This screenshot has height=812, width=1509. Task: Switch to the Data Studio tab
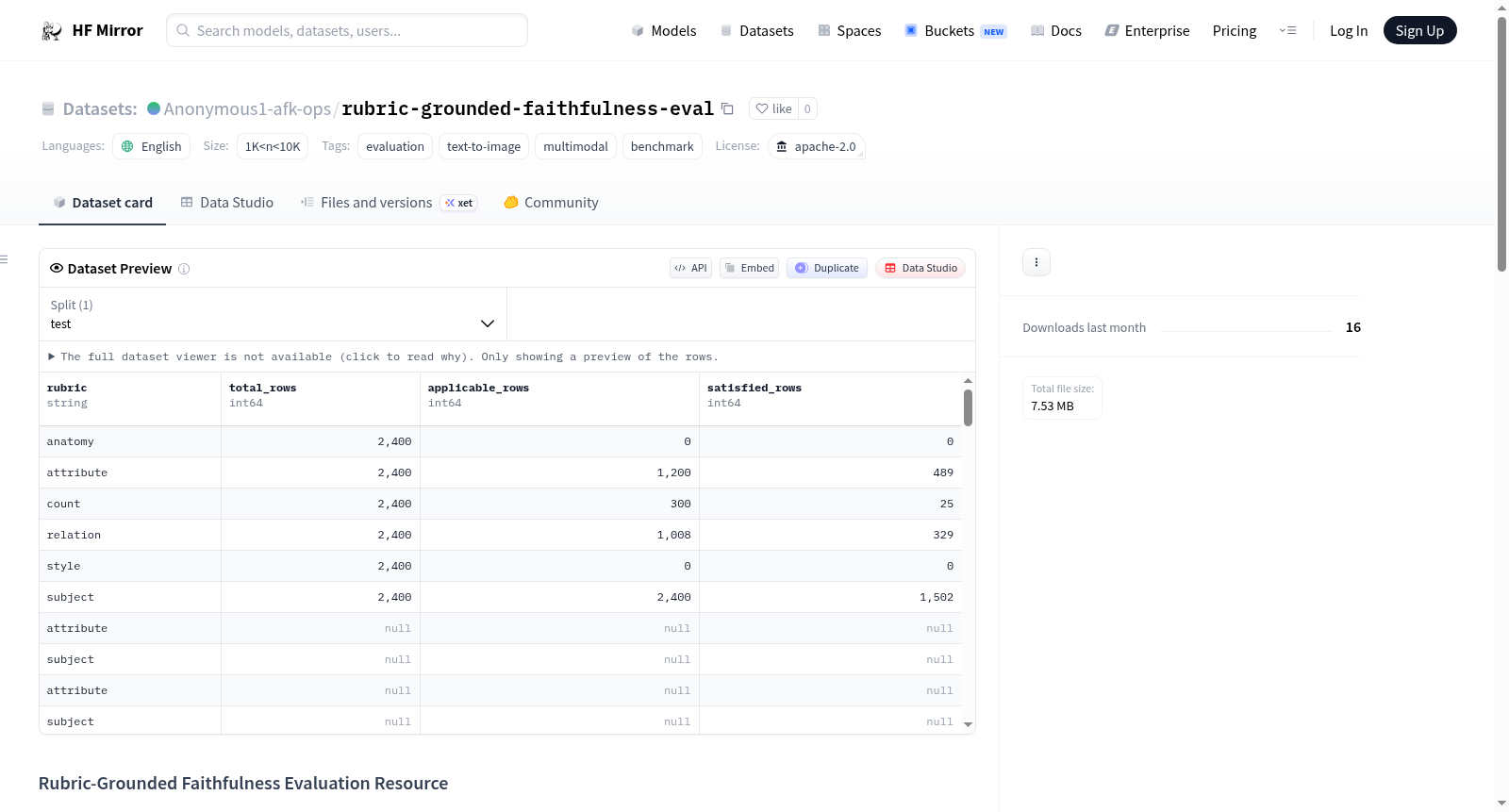[x=227, y=203]
